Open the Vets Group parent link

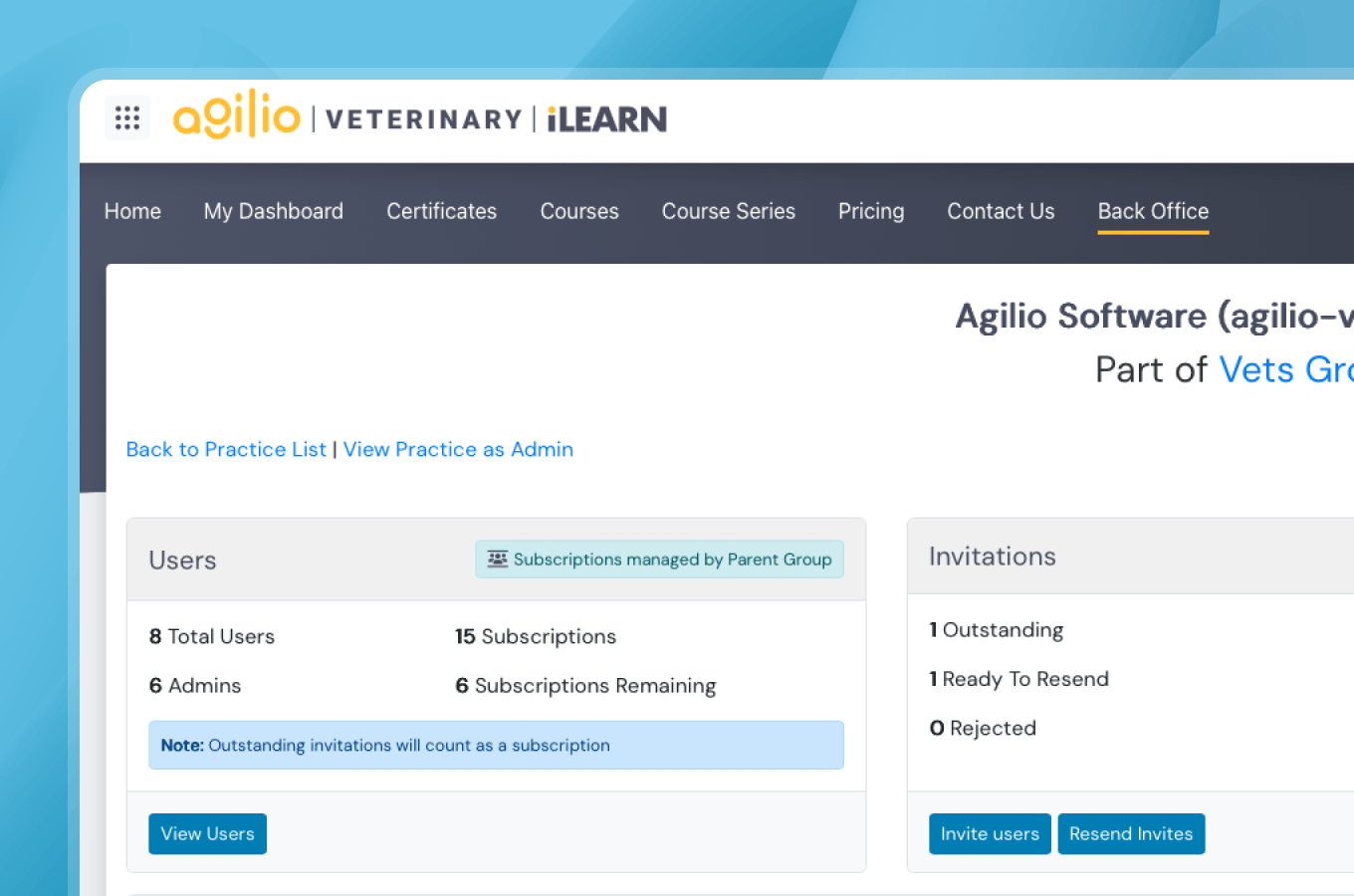(x=1286, y=369)
